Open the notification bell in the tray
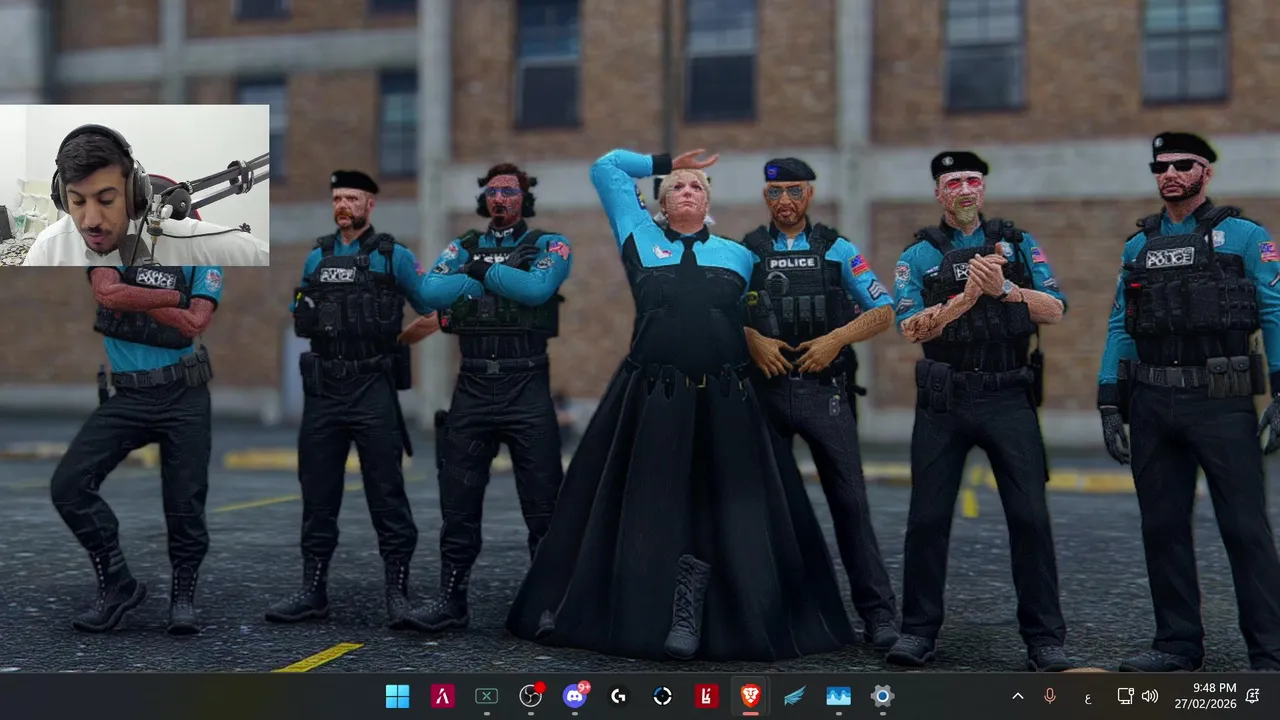 (1253, 696)
